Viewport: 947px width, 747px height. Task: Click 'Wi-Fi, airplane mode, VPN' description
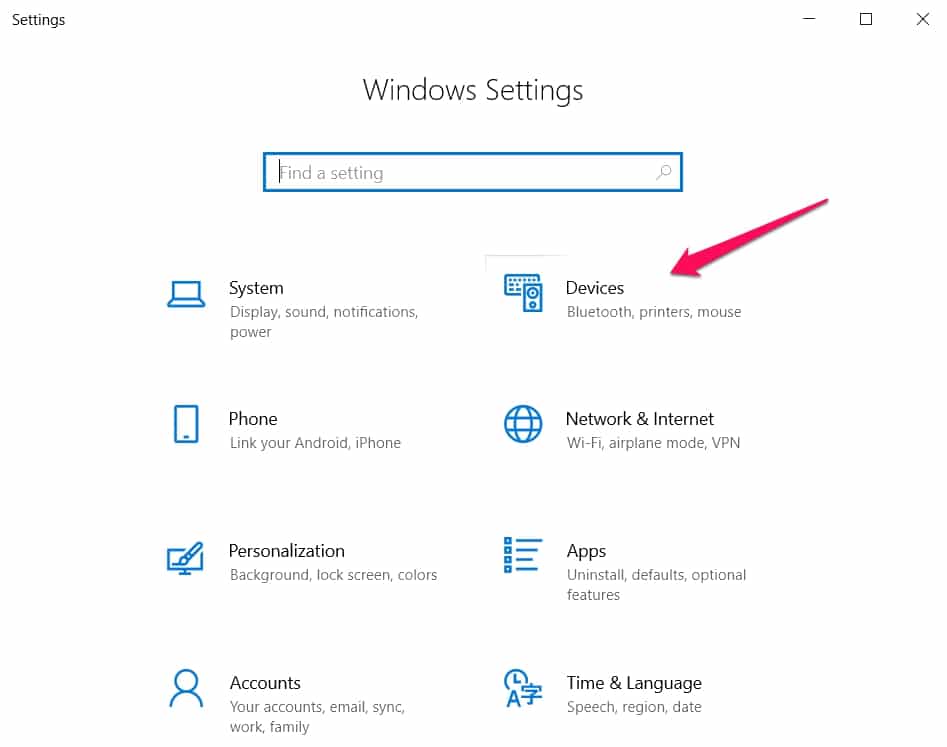(653, 443)
